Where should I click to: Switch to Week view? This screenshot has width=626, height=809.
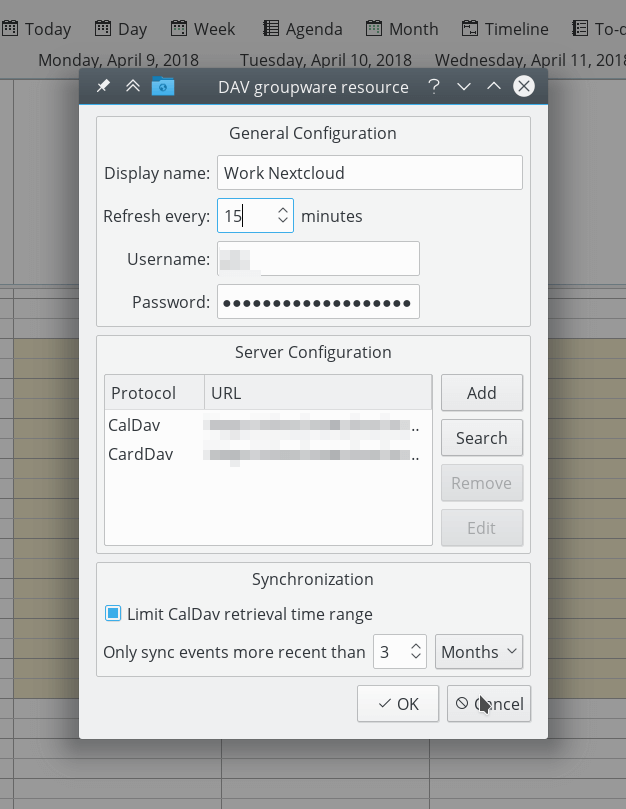(x=203, y=29)
